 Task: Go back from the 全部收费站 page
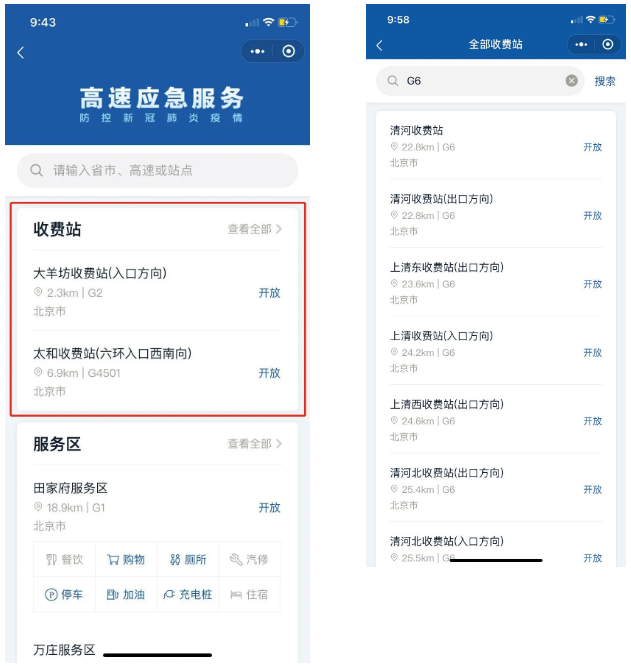pyautogui.click(x=379, y=45)
